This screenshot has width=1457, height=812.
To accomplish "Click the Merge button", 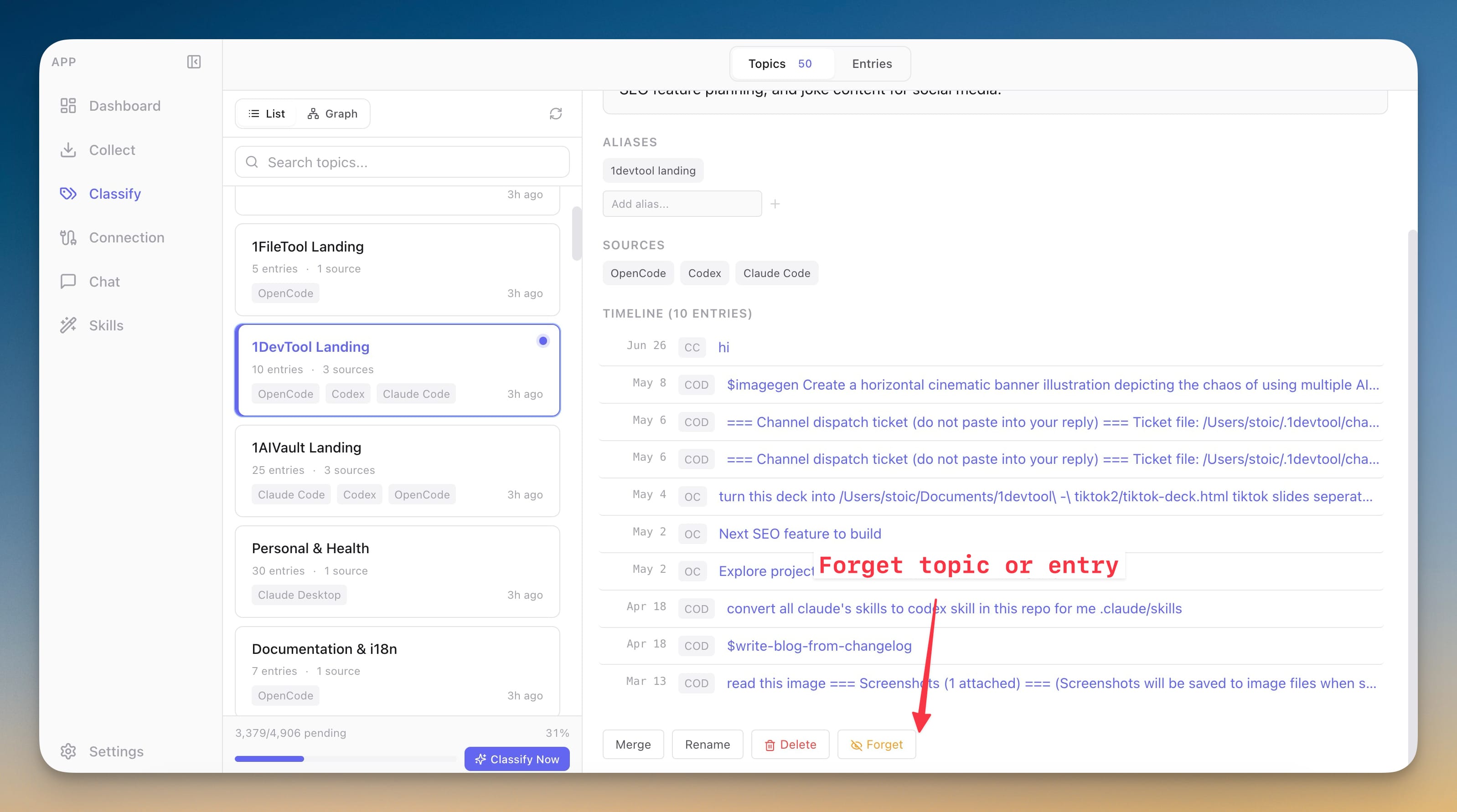I will pyautogui.click(x=633, y=744).
